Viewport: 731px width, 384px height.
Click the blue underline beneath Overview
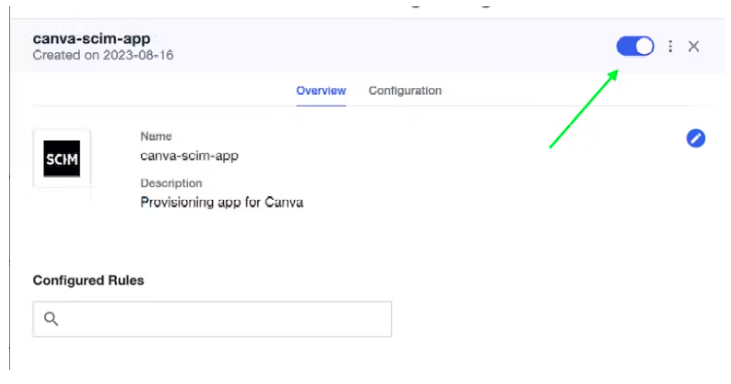(321, 105)
